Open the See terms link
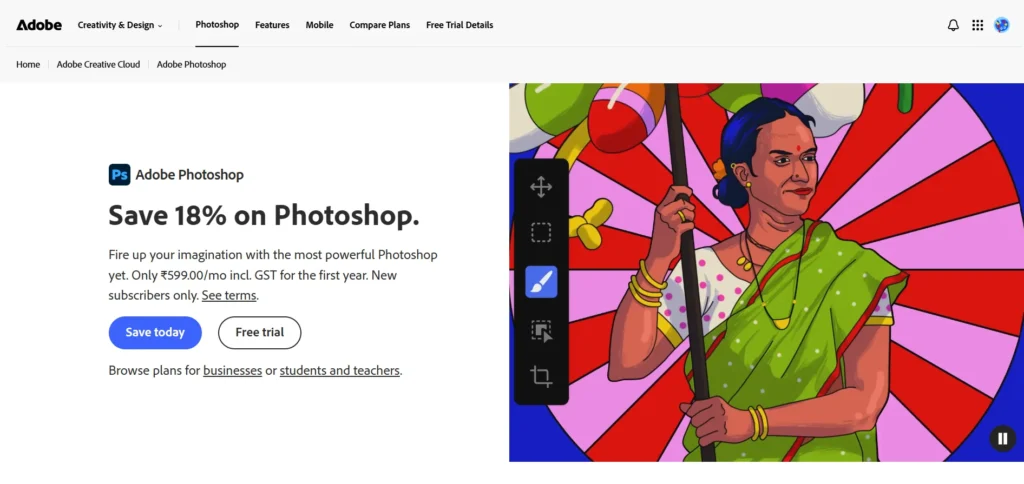1024x484 pixels. pyautogui.click(x=229, y=295)
